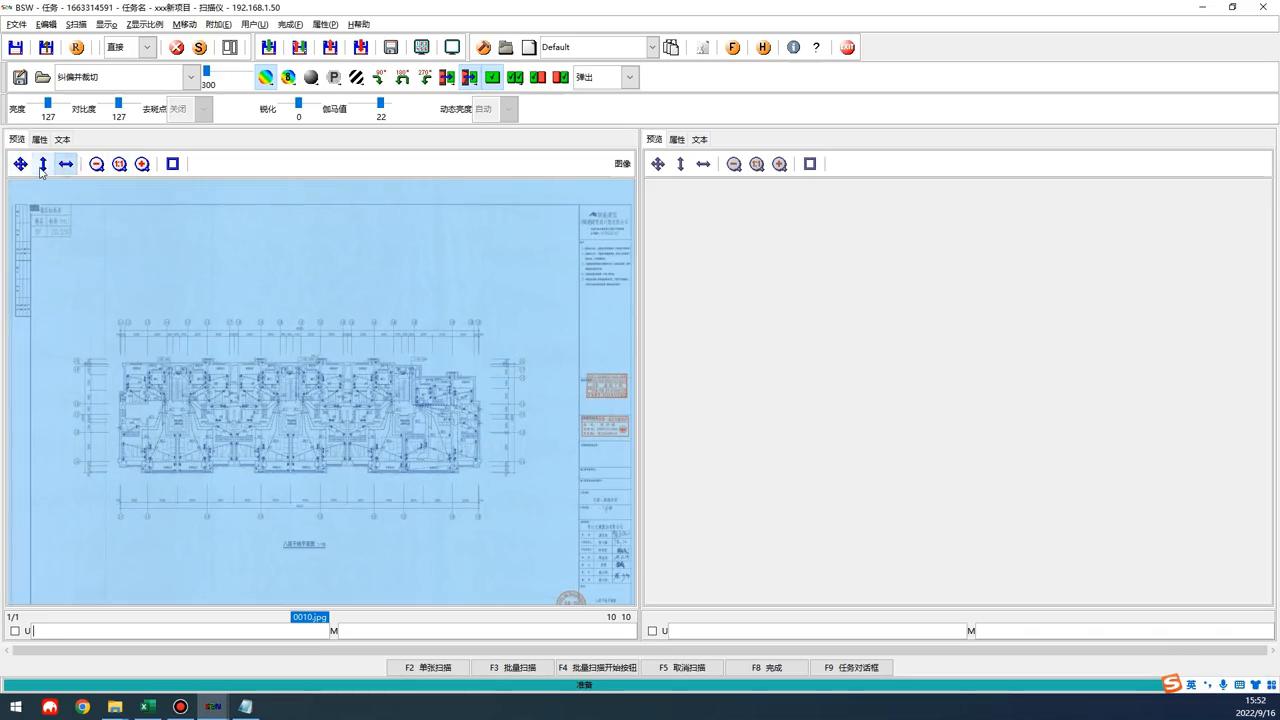Expand the 纠偏并裁切 dropdown
The height and width of the screenshot is (720, 1280).
(x=190, y=77)
